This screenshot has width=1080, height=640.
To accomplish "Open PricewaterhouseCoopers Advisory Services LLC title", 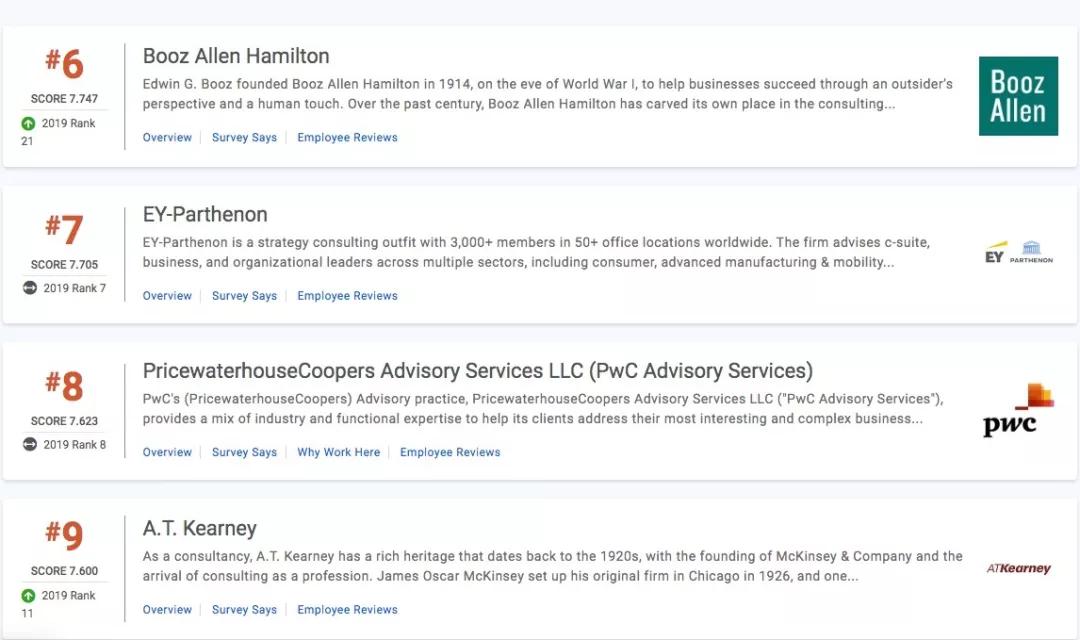I will point(477,371).
